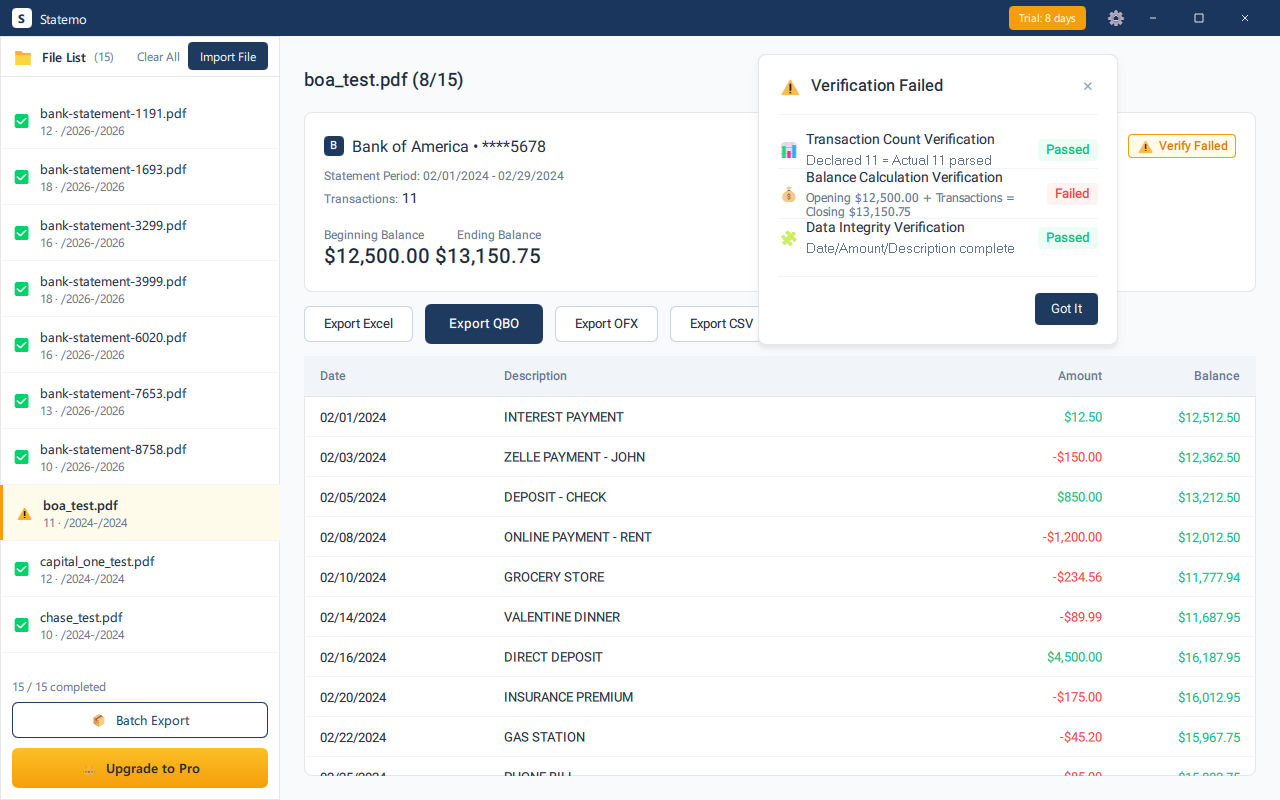
Task: Click Upgrade to Pro
Action: [140, 768]
